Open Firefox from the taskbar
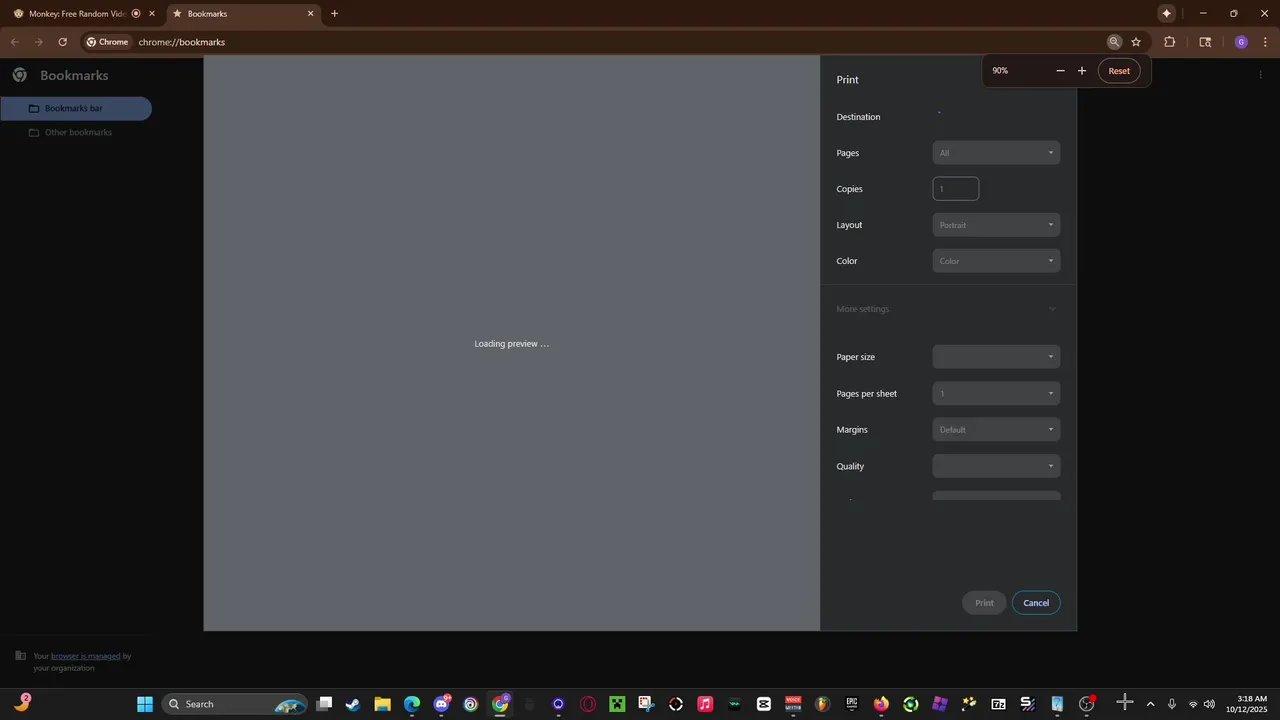 pyautogui.click(x=881, y=704)
